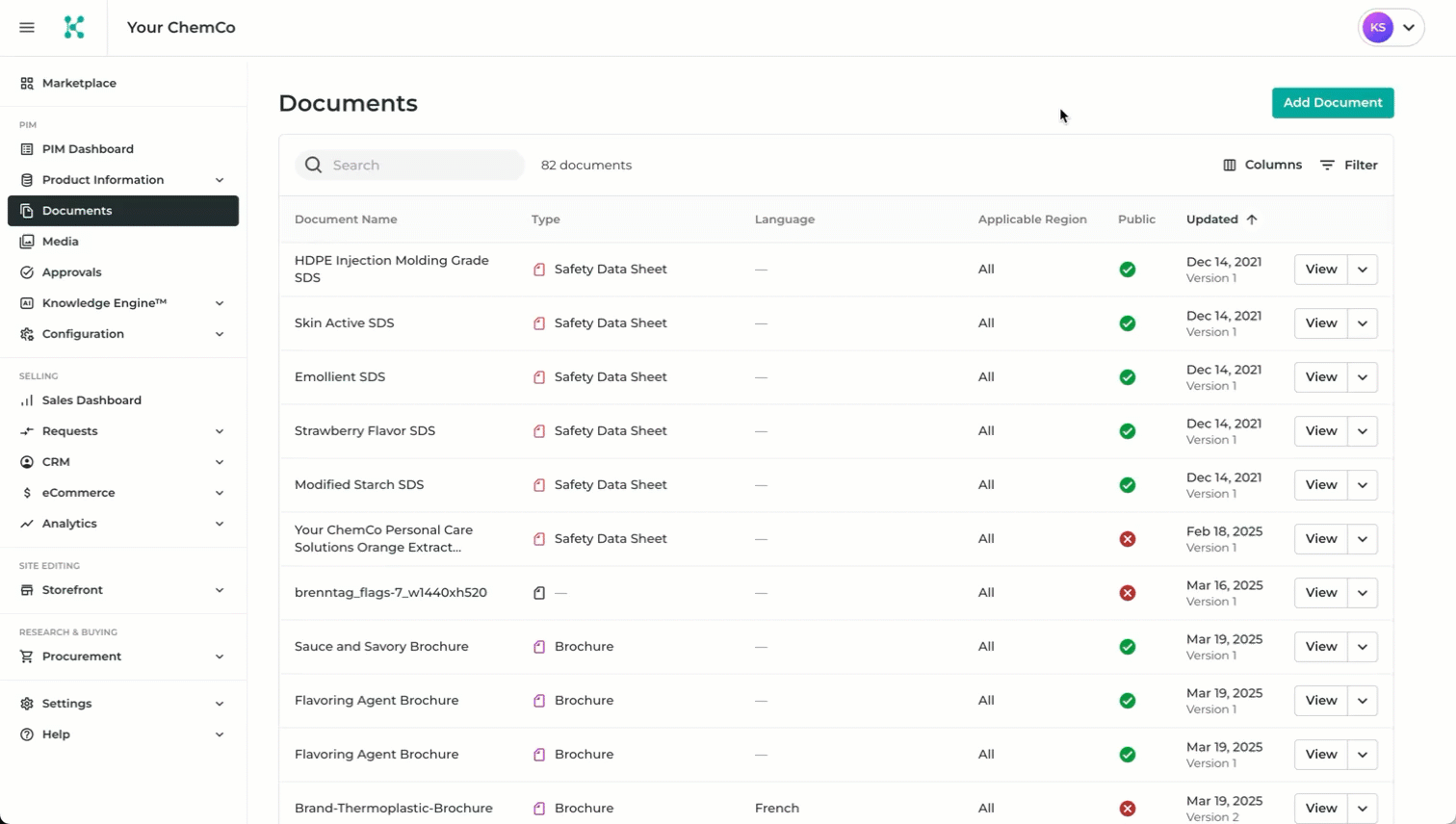The image size is (1456, 824).
Task: Click the Filter lines icon
Action: (1327, 166)
